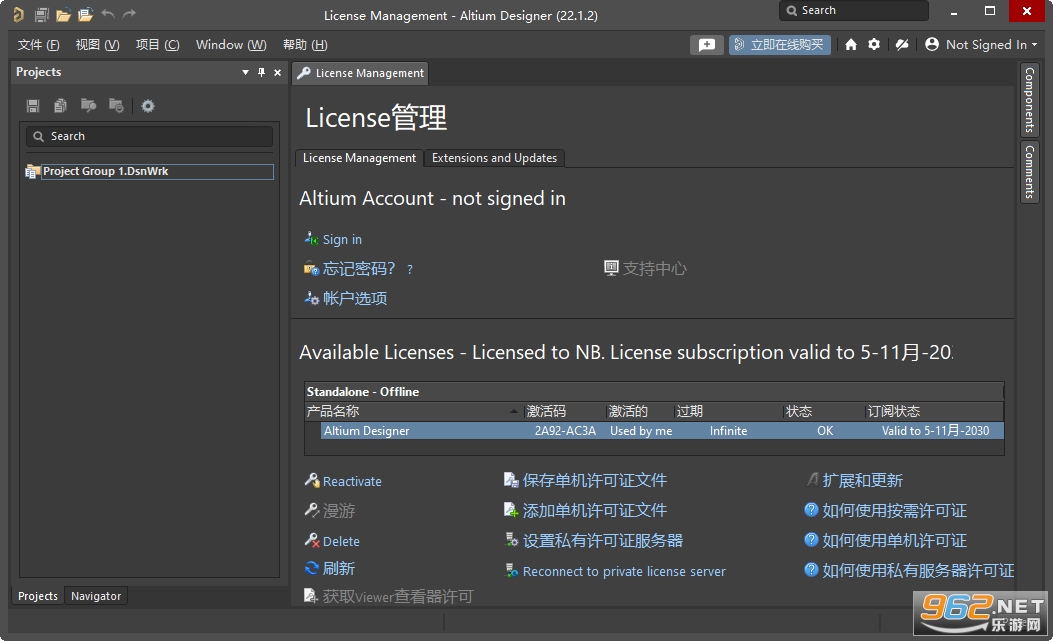Screen dimensions: 1053x641
Task: Open 如何使用按需许可证 help link
Action: point(895,511)
